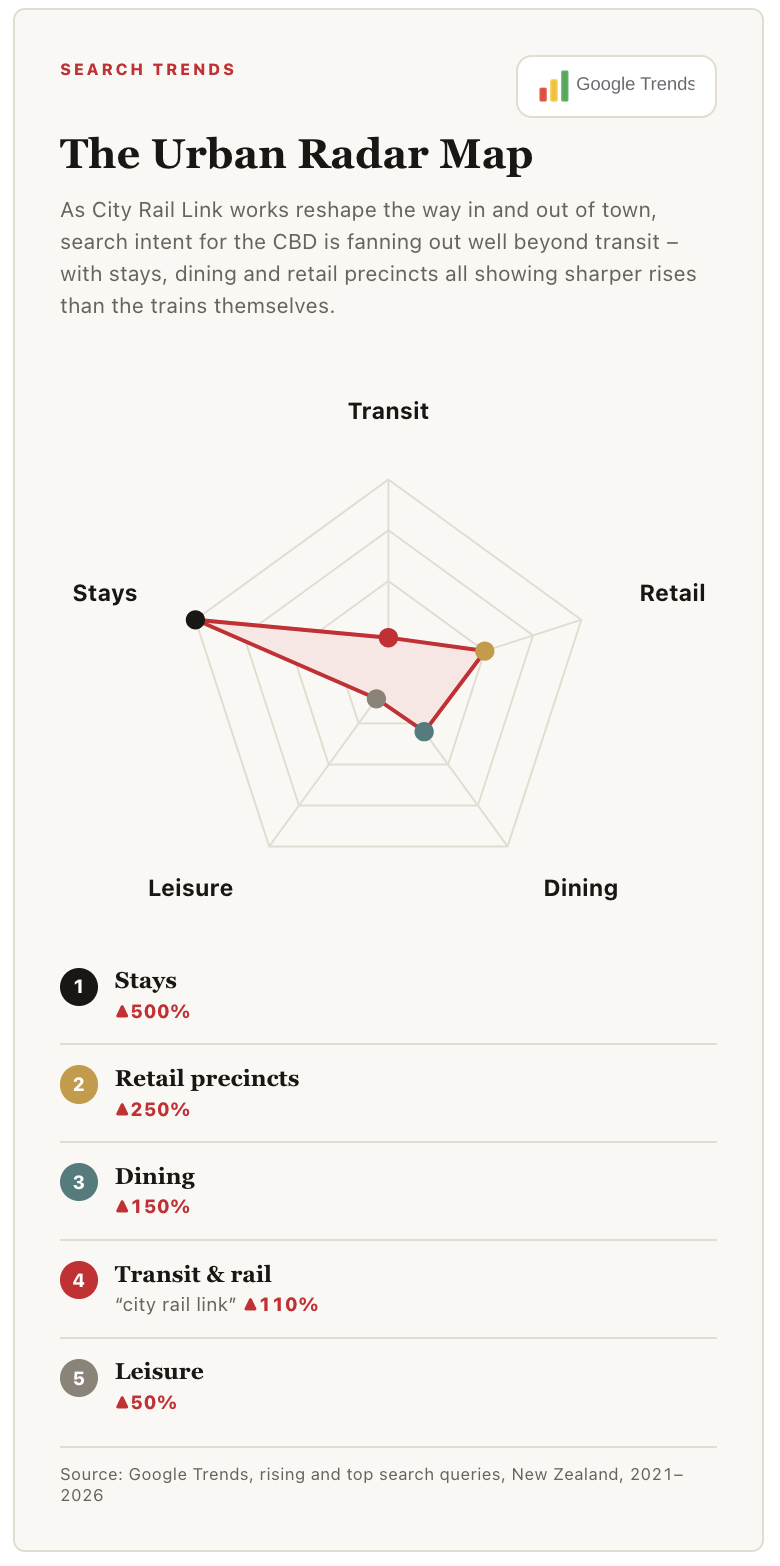The image size is (780, 1566).
Task: Open the Transit & rail list entry
Action: (x=388, y=1289)
